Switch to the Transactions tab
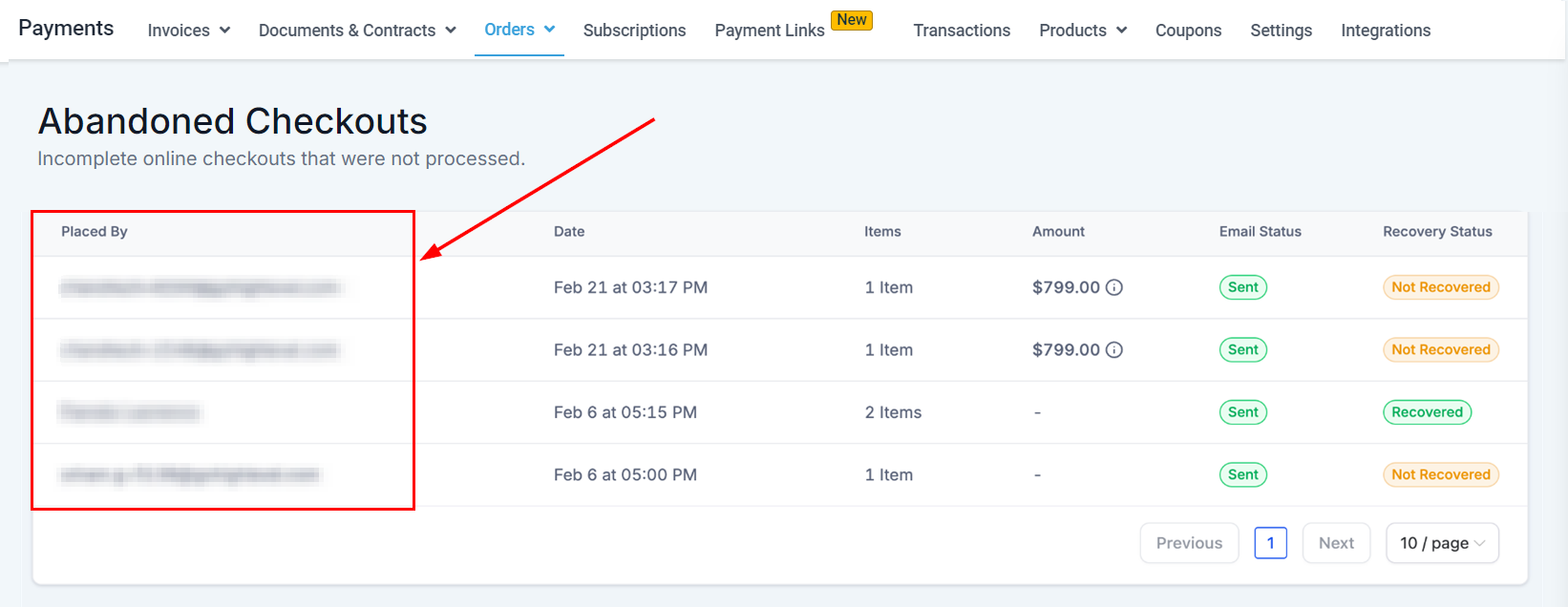1568x607 pixels. (x=961, y=31)
